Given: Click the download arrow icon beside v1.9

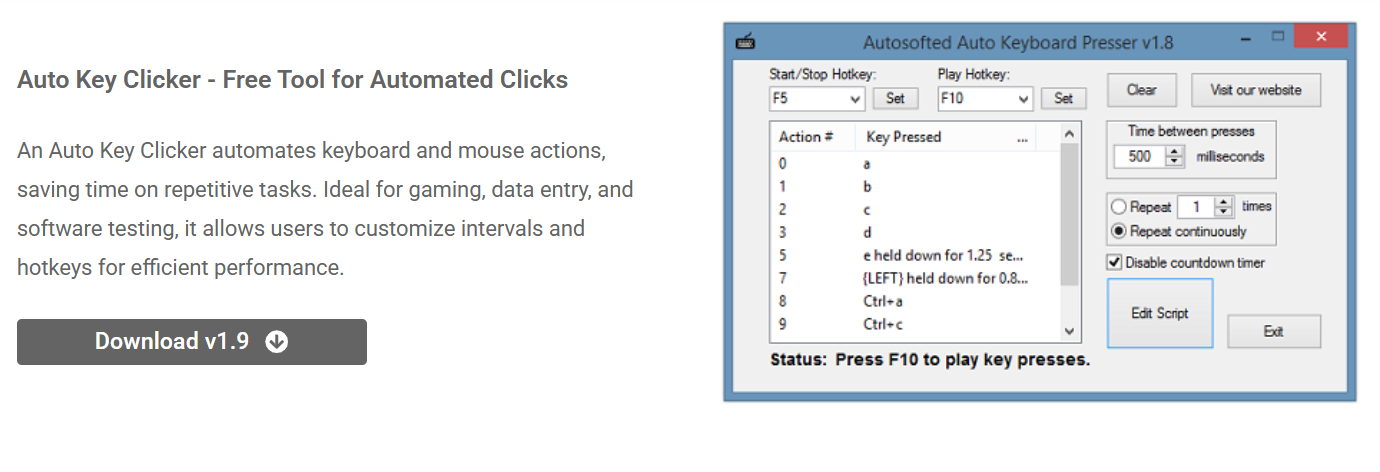Looking at the screenshot, I should tap(277, 342).
